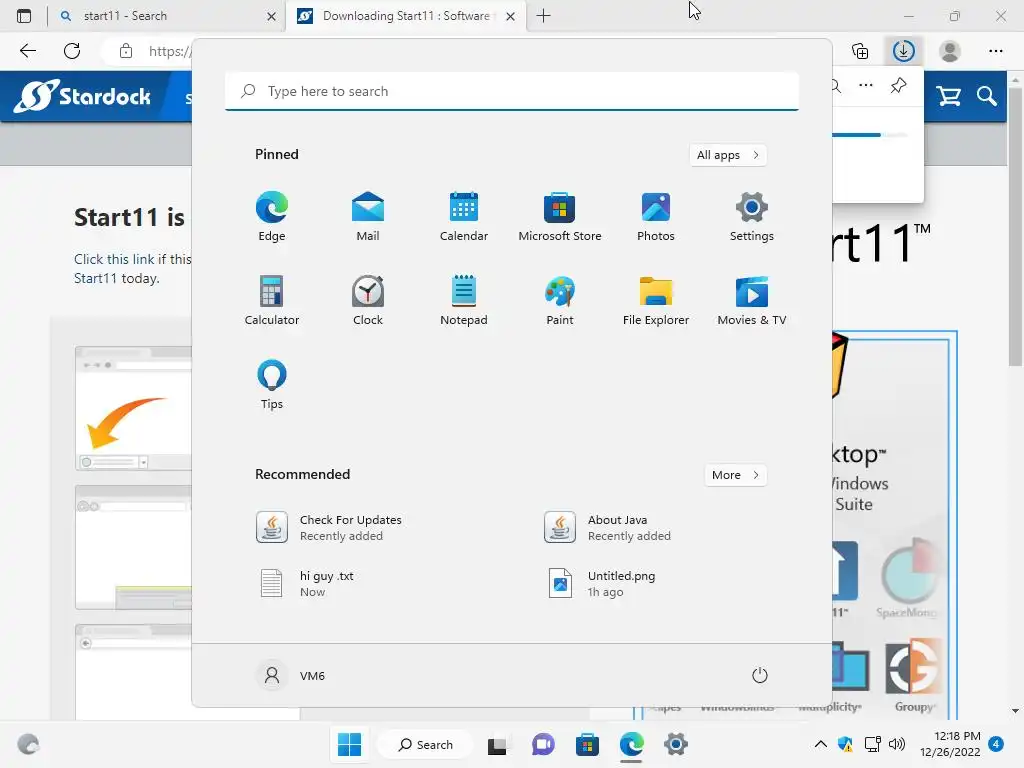Screen dimensions: 1024x768
Task: View site information lock icon
Action: tap(125, 51)
